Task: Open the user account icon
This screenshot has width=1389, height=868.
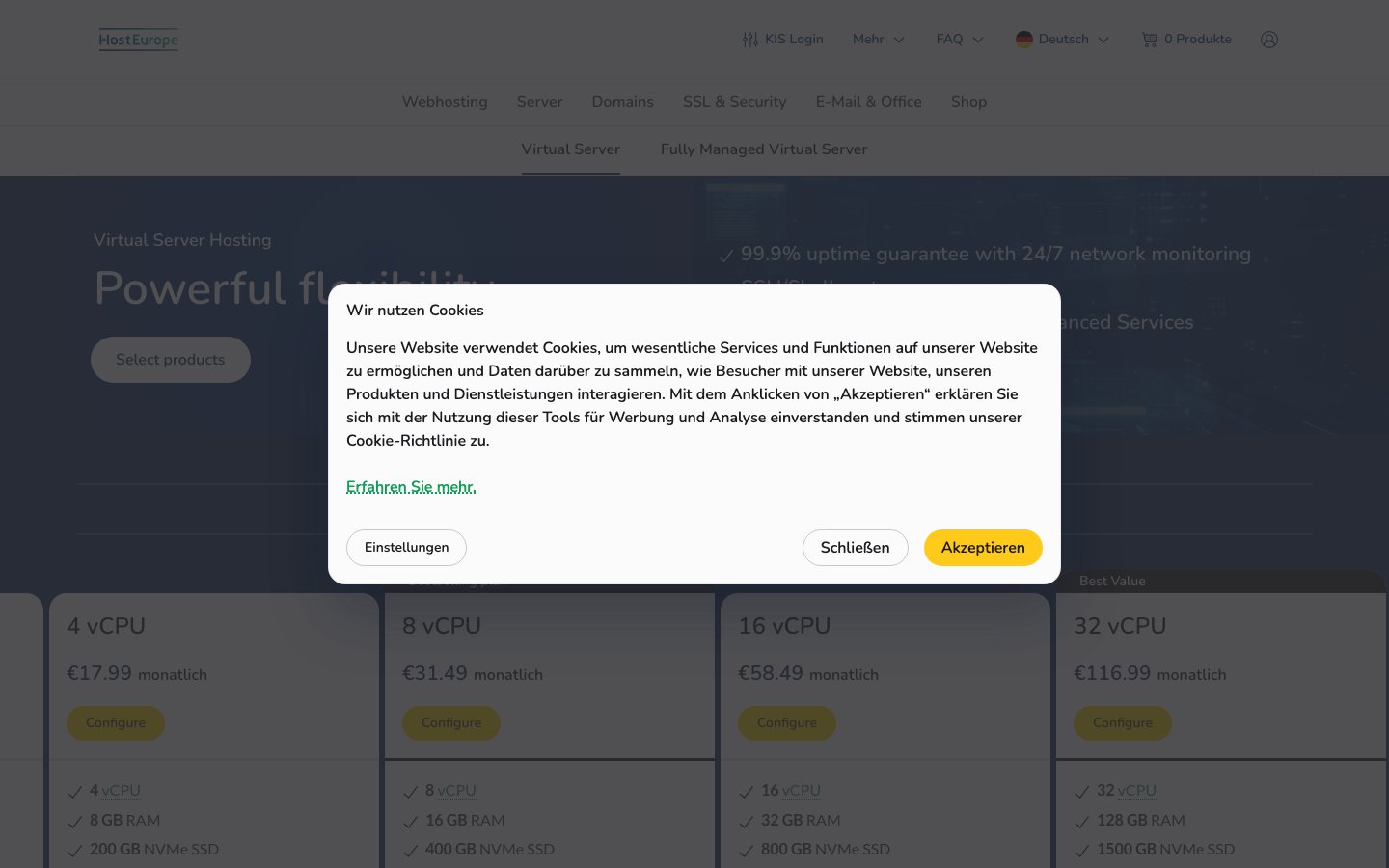Action: tap(1269, 40)
